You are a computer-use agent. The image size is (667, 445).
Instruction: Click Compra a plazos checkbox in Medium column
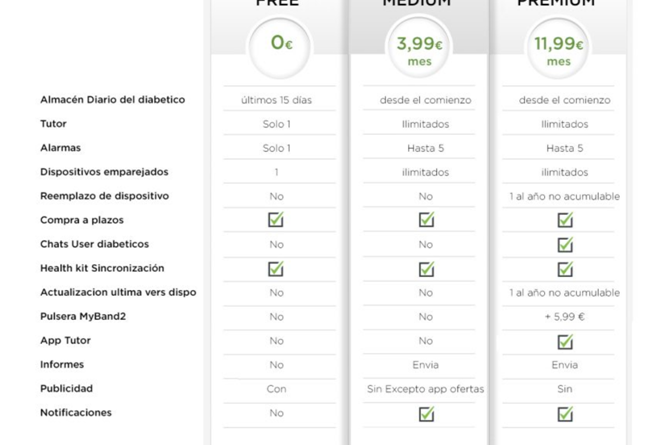coord(426,220)
